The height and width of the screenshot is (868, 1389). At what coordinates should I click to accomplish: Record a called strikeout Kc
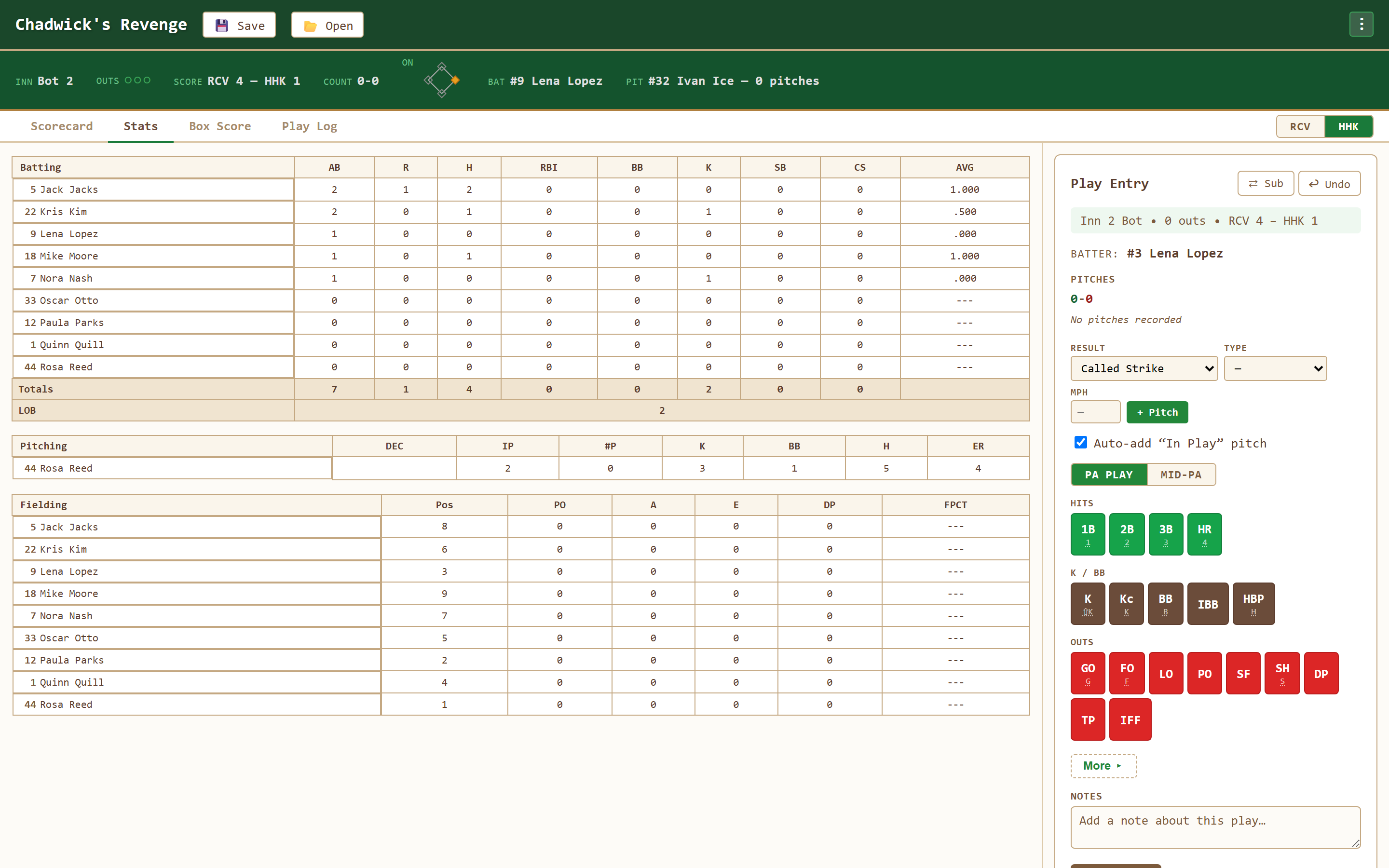pyautogui.click(x=1126, y=603)
